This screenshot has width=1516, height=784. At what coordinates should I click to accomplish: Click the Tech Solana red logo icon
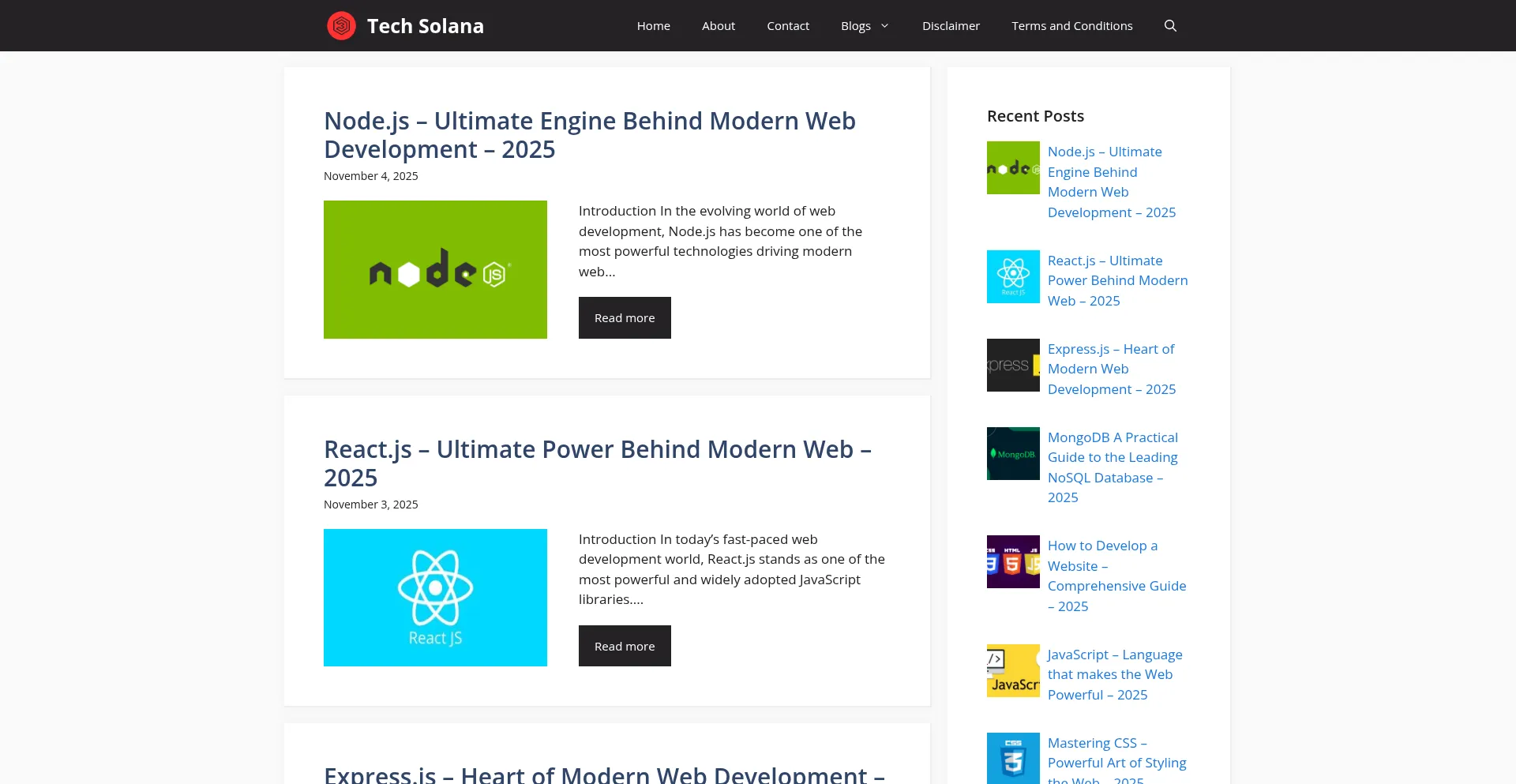coord(341,26)
